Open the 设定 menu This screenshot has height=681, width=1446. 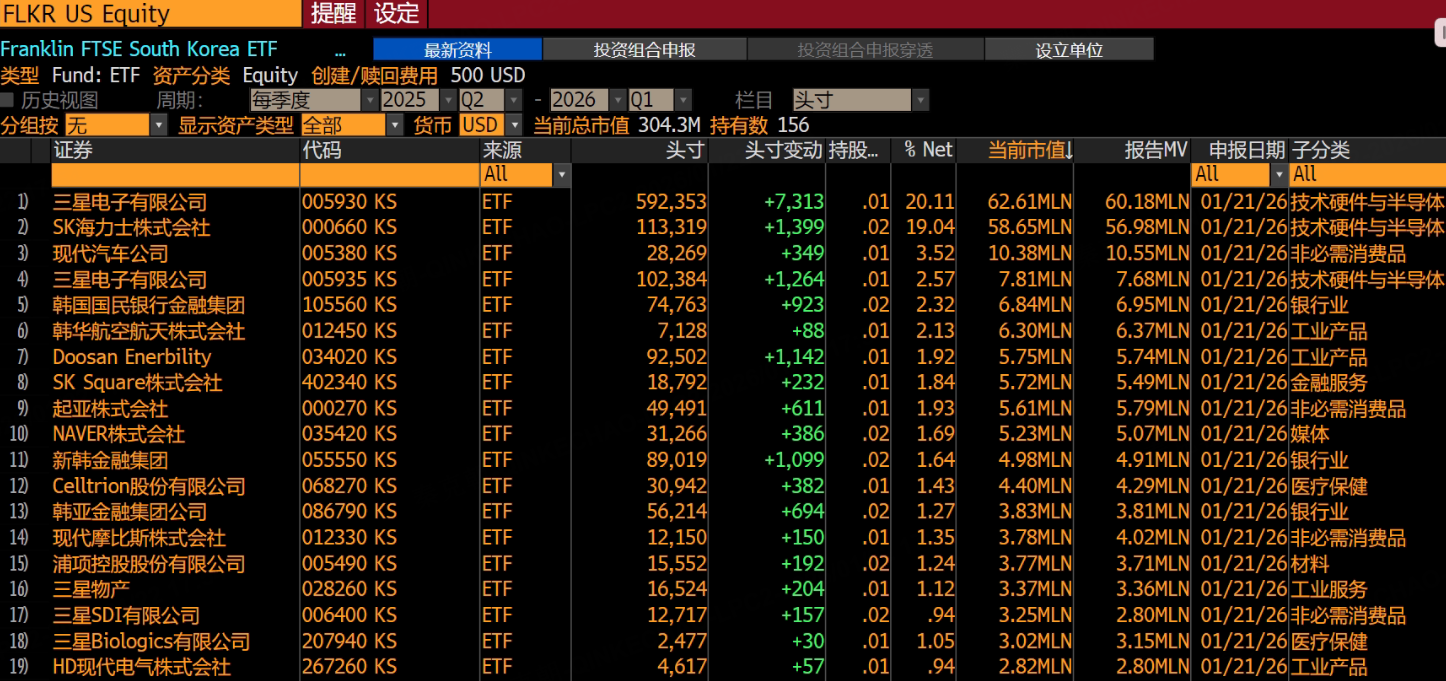tap(397, 14)
